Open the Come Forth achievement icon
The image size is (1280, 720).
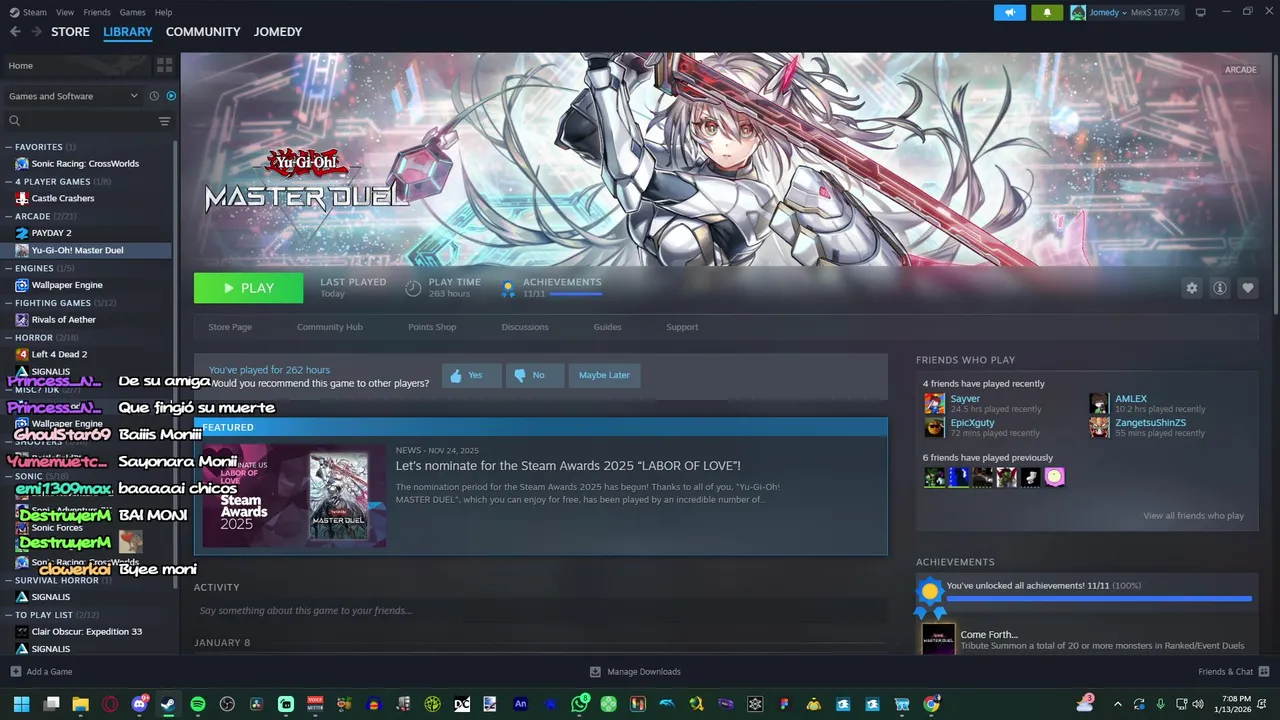(x=938, y=639)
